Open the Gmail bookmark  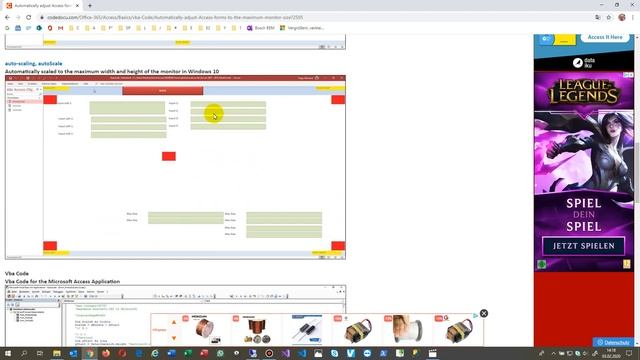tap(60, 28)
